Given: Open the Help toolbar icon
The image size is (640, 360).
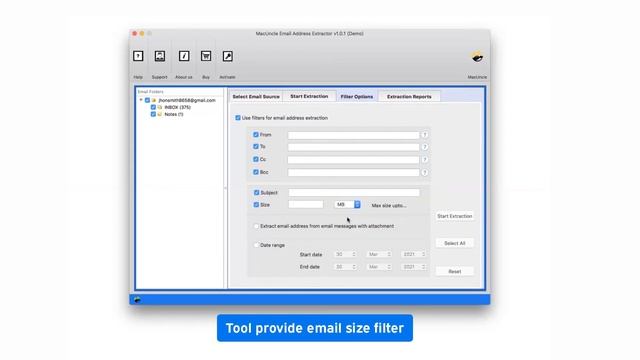Looking at the screenshot, I should coord(138,56).
